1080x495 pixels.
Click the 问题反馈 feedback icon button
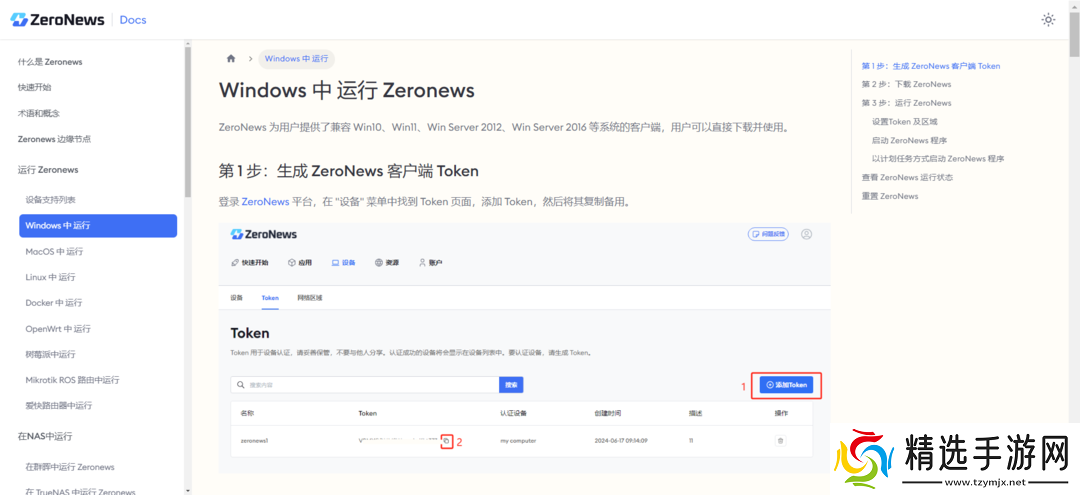[768, 234]
